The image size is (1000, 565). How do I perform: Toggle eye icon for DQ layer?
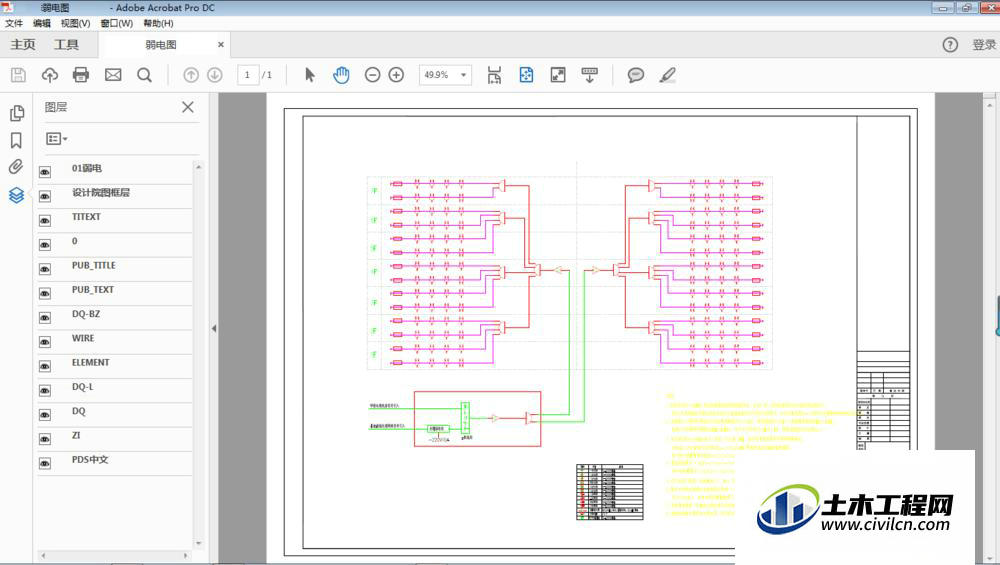tap(45, 415)
